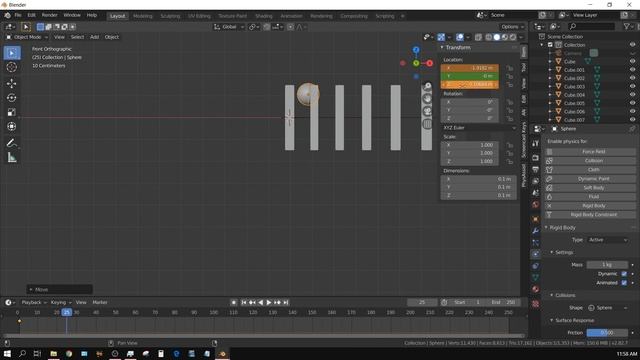
Task: Click the blue Z axis gizmo handle
Action: 416,50
